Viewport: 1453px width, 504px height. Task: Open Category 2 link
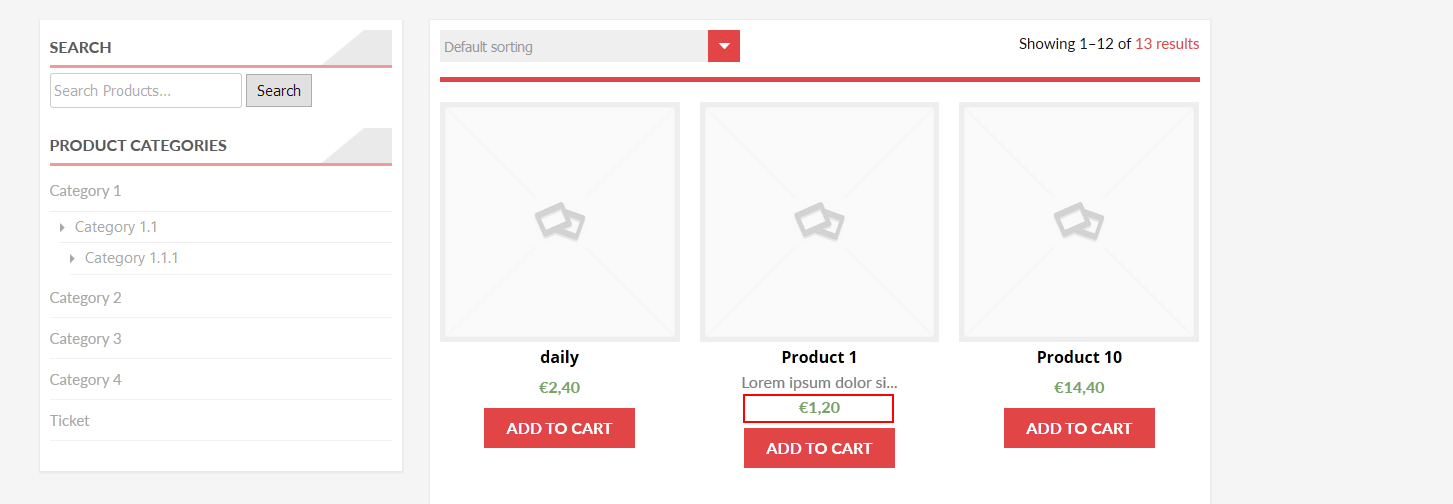point(86,297)
